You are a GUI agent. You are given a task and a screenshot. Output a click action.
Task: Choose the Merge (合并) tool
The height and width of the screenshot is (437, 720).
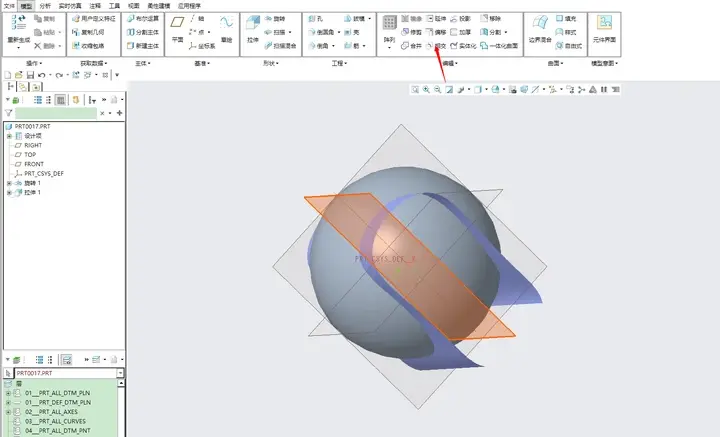click(x=411, y=46)
